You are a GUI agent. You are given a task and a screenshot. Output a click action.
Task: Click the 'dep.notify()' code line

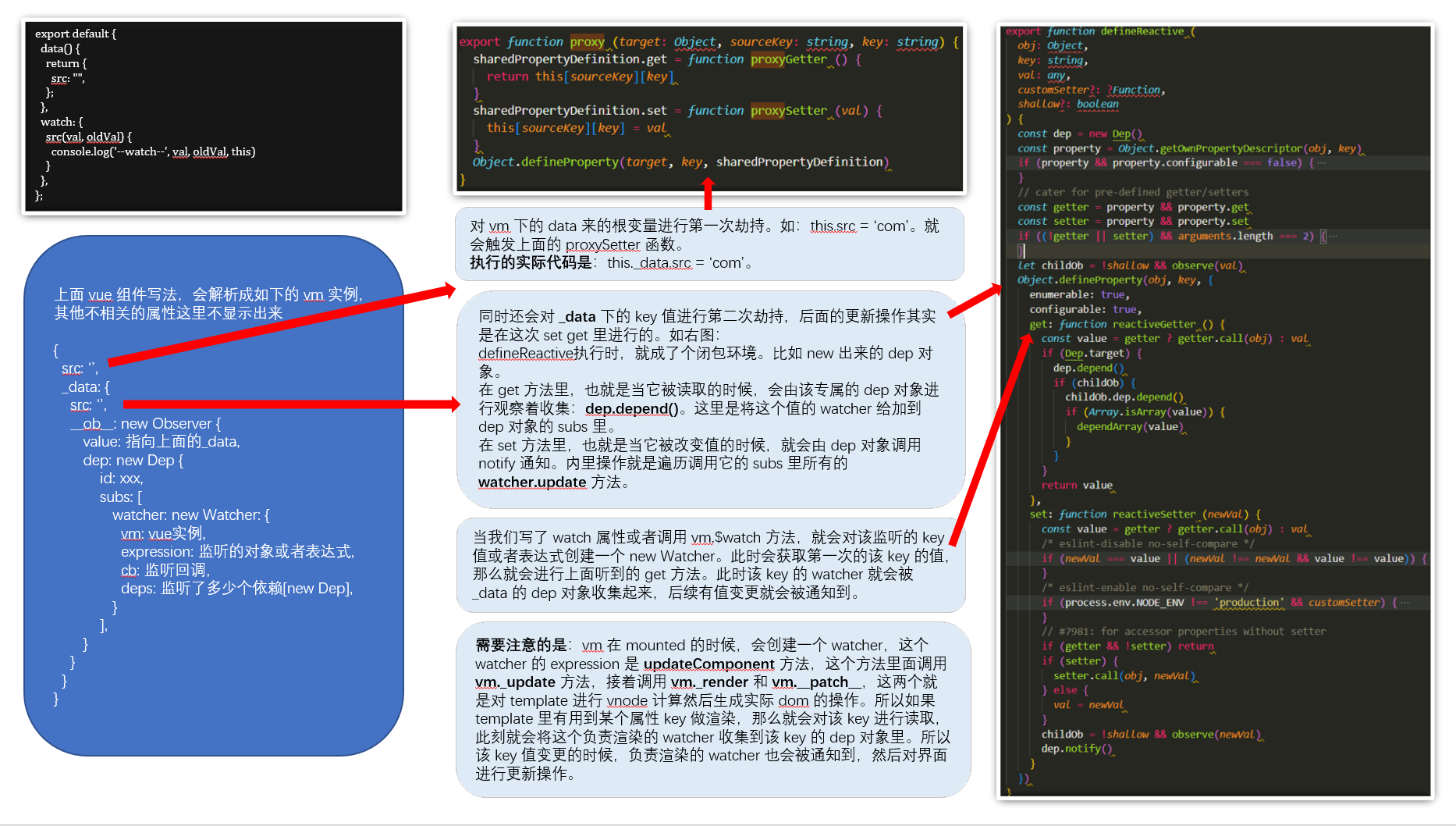click(1078, 749)
